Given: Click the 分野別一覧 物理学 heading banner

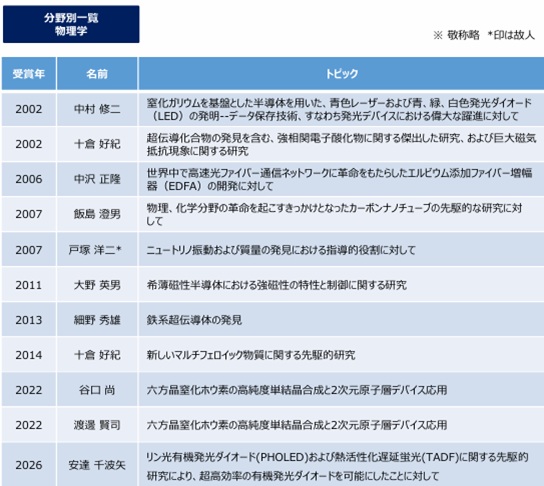Looking at the screenshot, I should pos(71,24).
